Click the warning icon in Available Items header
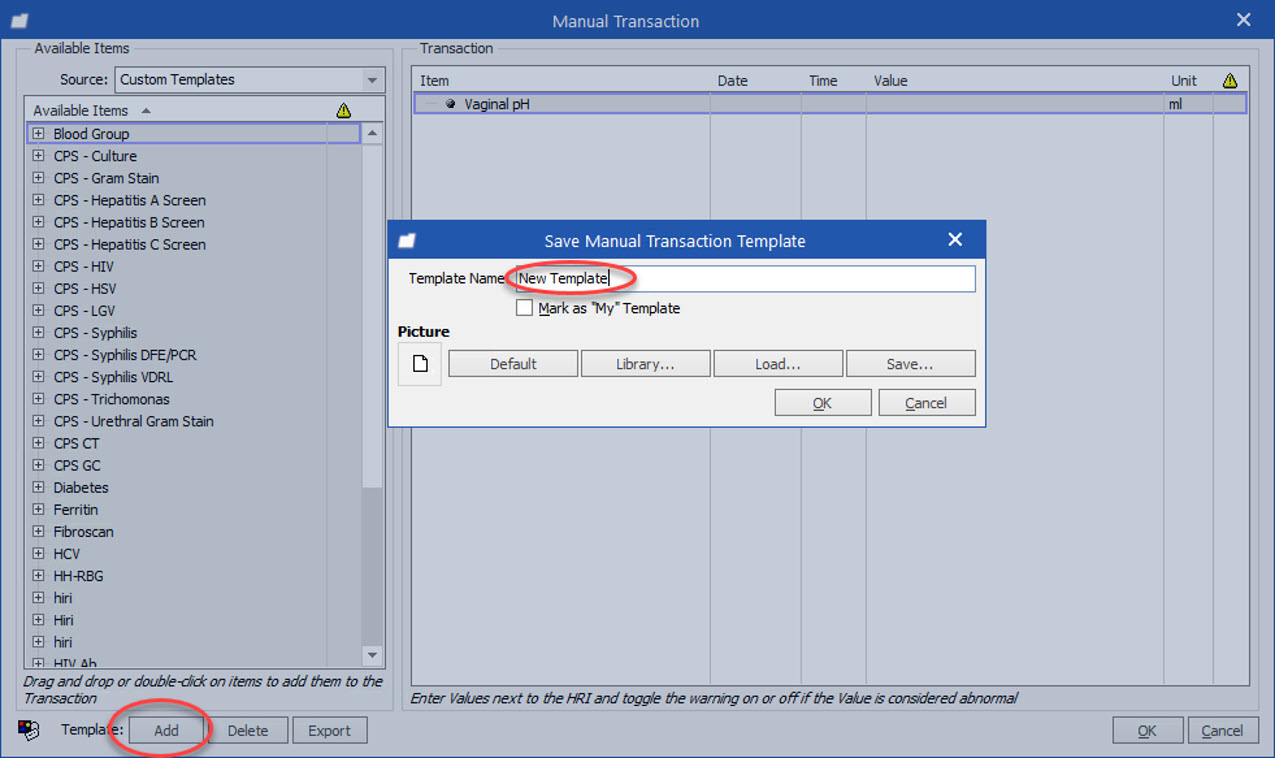The width and height of the screenshot is (1275, 758). click(x=343, y=110)
